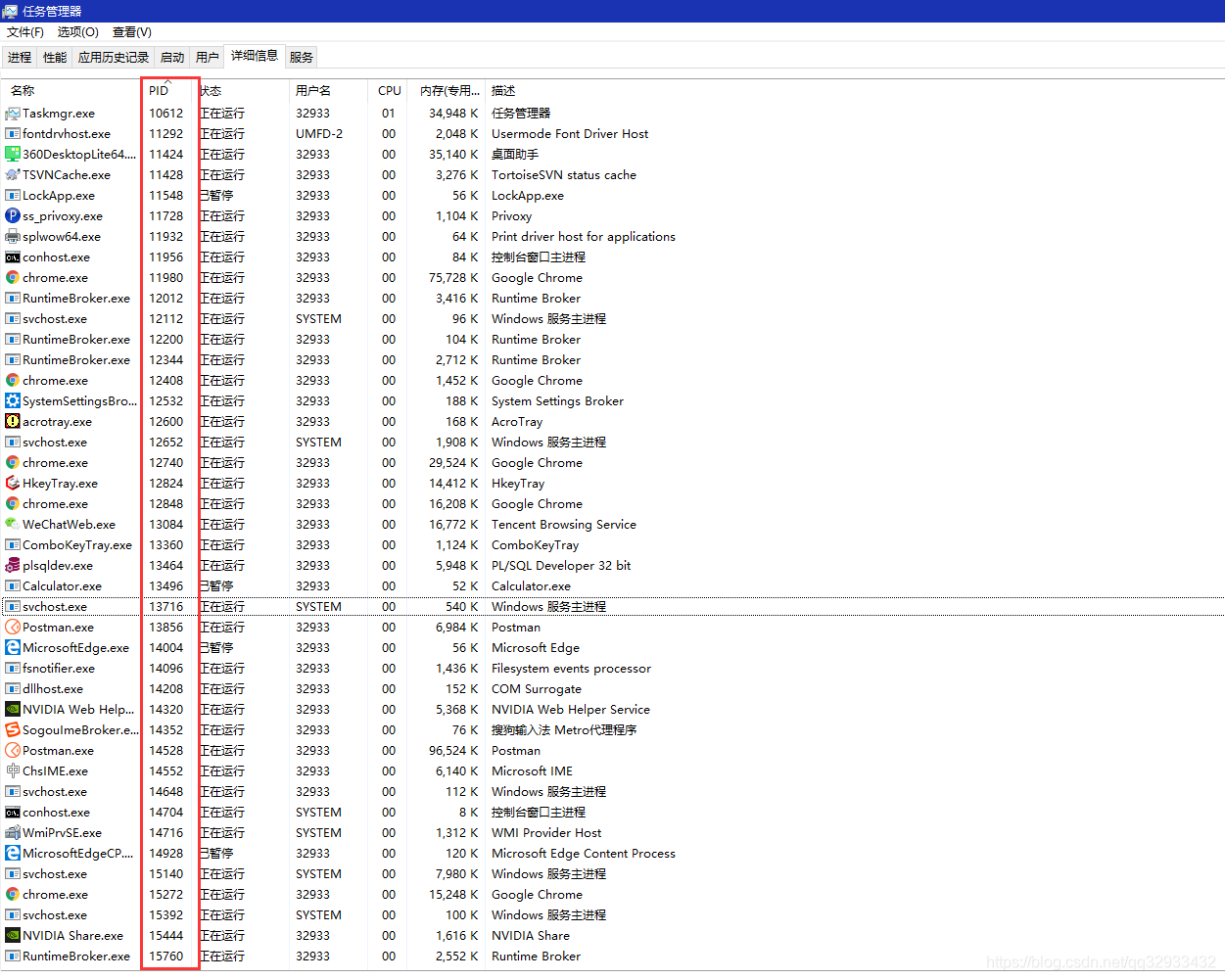Viewport: 1225px width, 980px height.
Task: Click description Microsoft Edge Content Process
Action: [x=584, y=854]
